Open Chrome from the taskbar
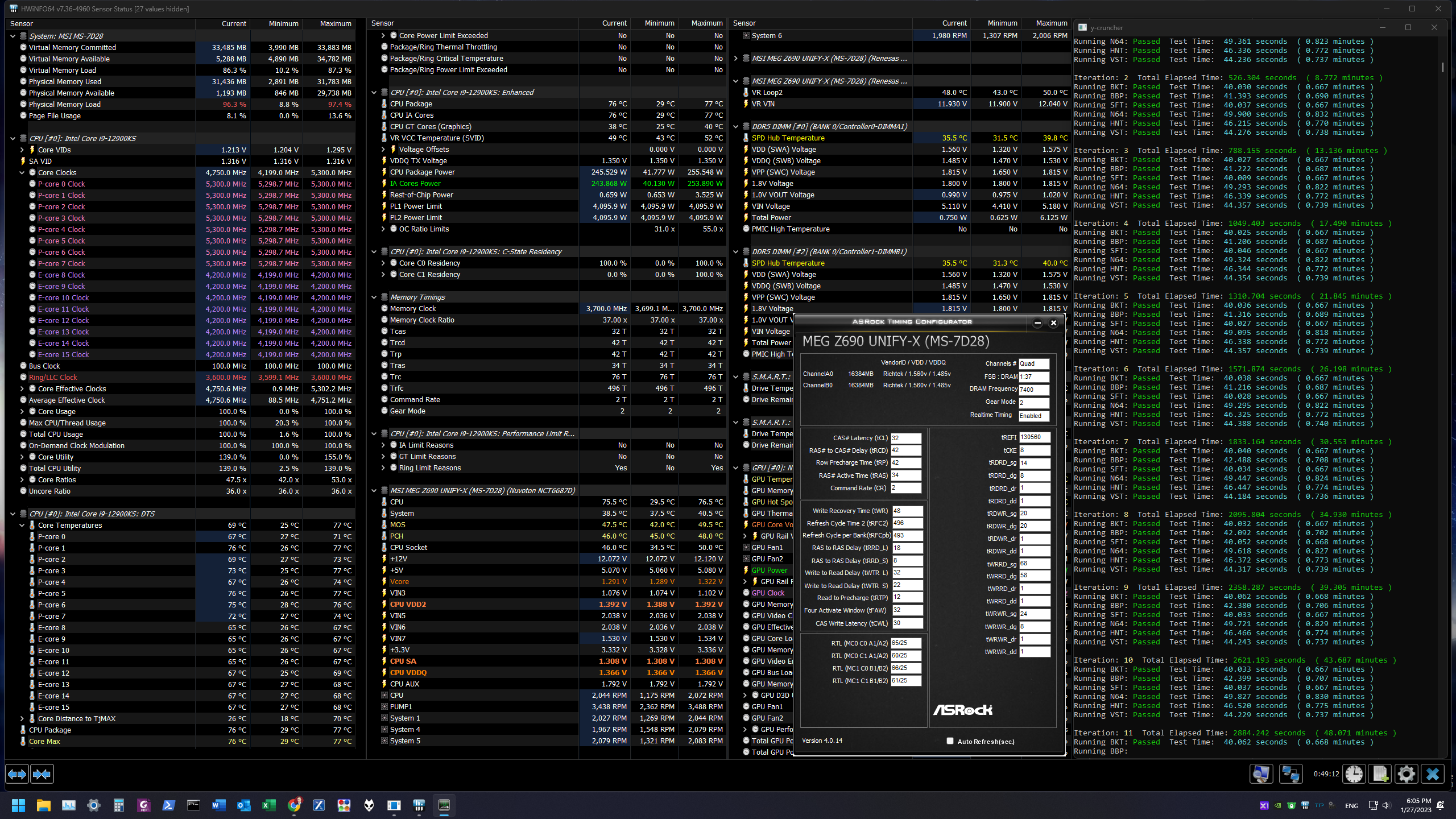 click(294, 805)
